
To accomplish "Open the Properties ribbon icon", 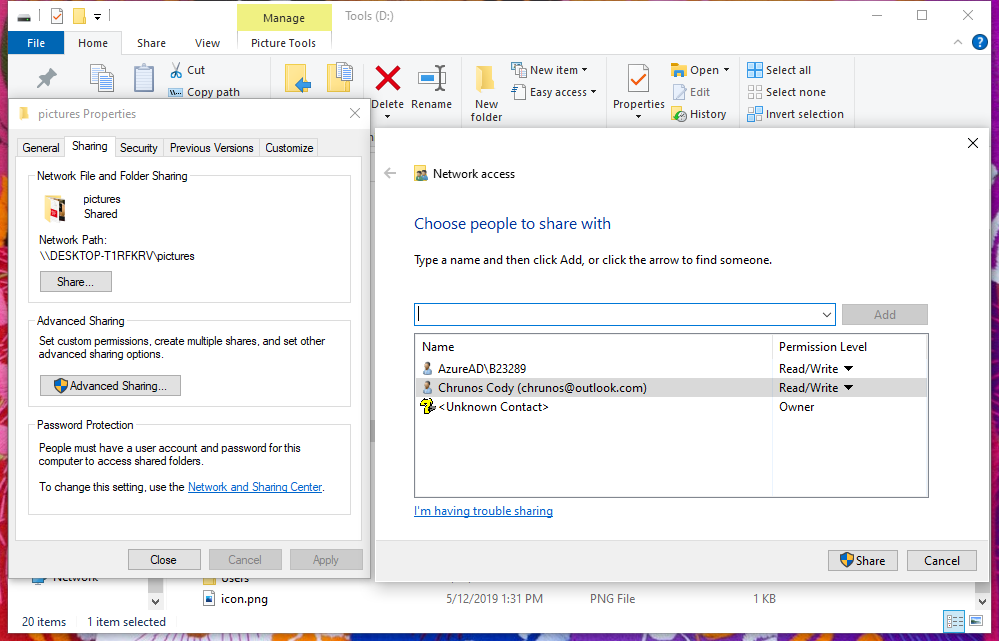I will point(638,80).
